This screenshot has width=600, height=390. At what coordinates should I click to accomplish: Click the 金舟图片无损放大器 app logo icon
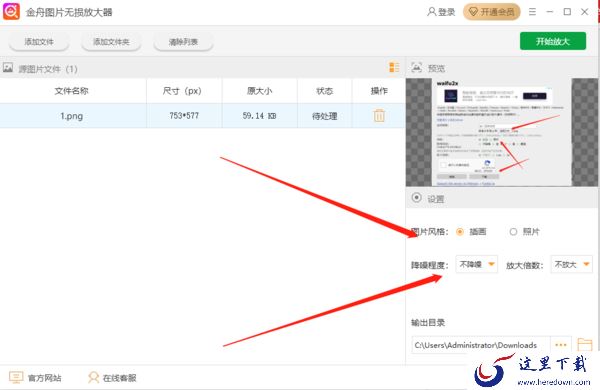pyautogui.click(x=11, y=11)
